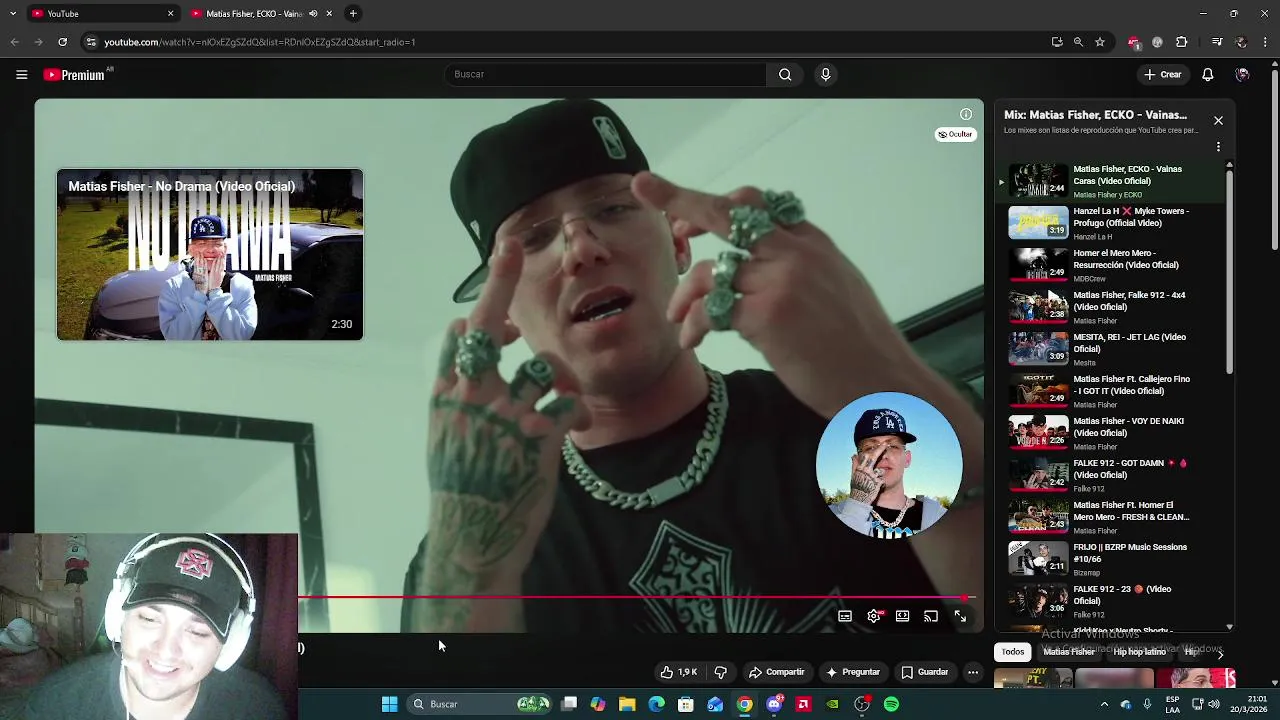Cast the video to a TV
This screenshot has width=1280, height=720.
(x=931, y=616)
